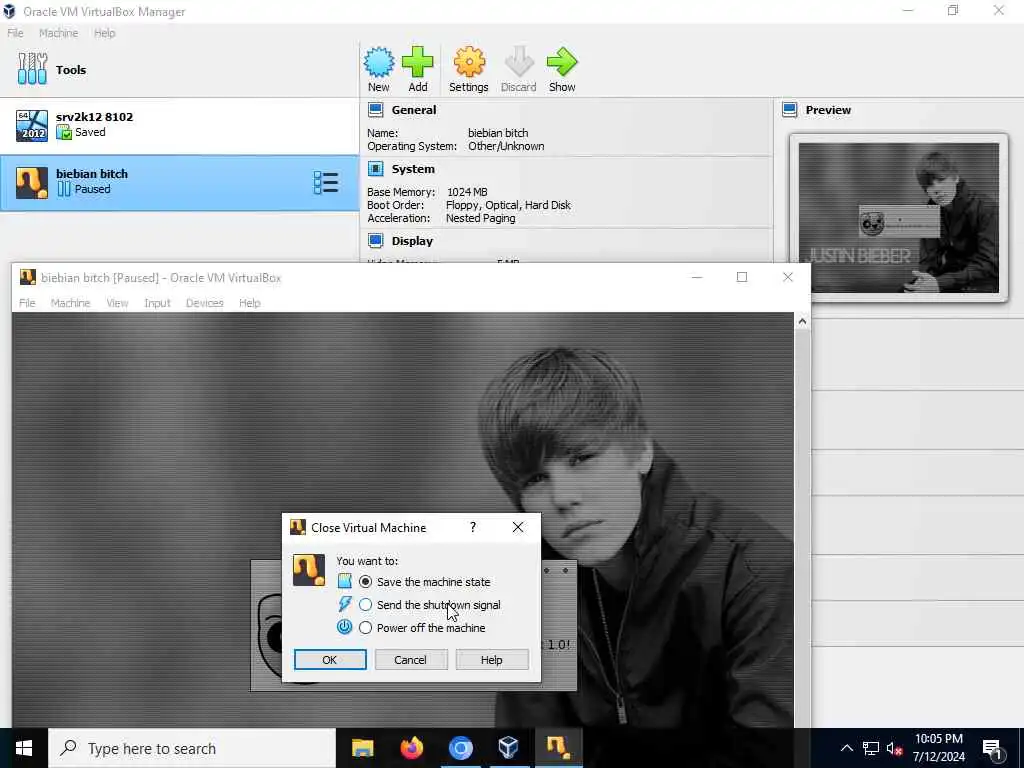Open File menu in VirtualBox Manager
Screen dimensions: 1024x768
(15, 33)
